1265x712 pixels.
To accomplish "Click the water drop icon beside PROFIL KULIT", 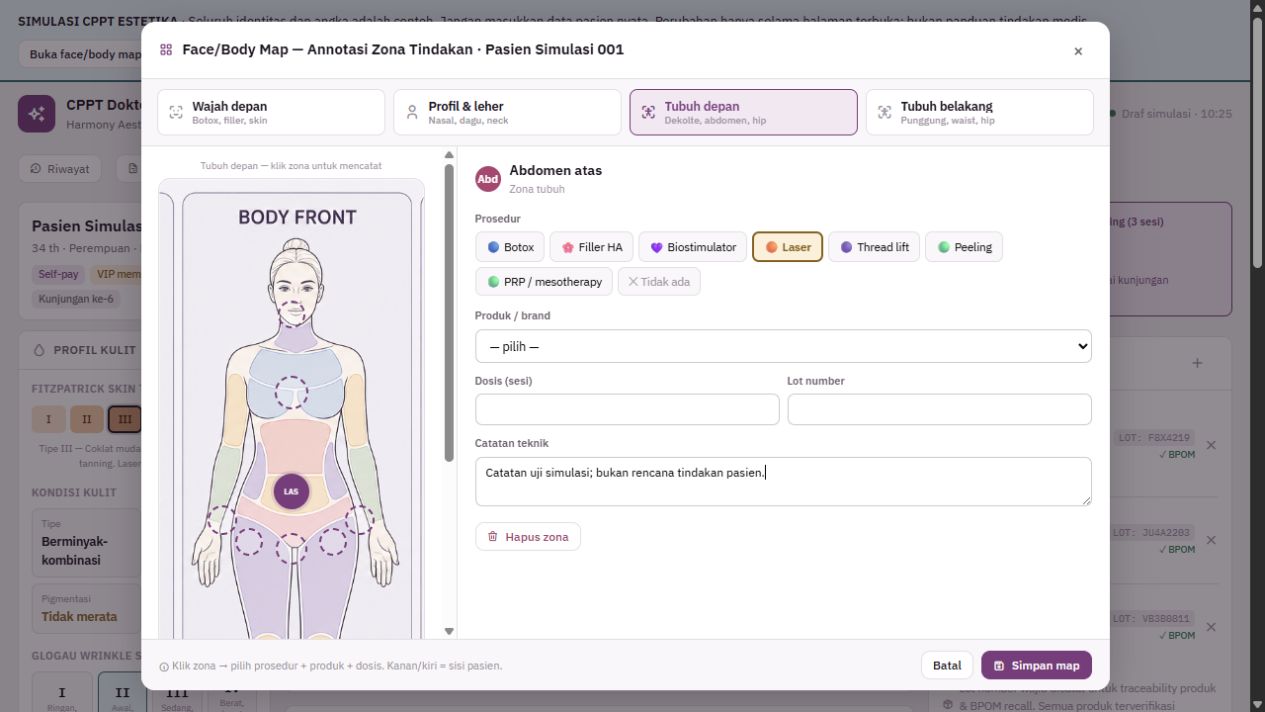I will [x=40, y=350].
